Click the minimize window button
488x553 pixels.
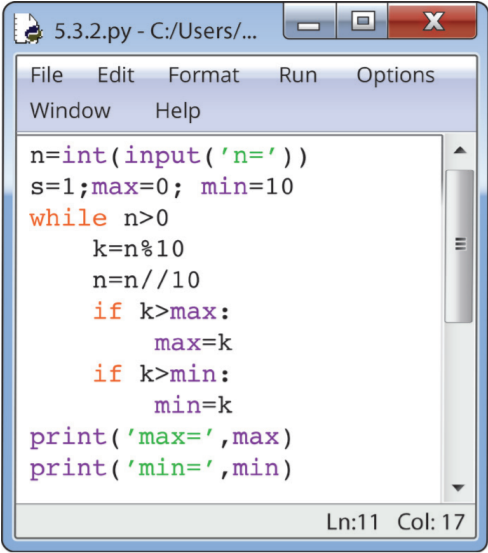pos(310,21)
